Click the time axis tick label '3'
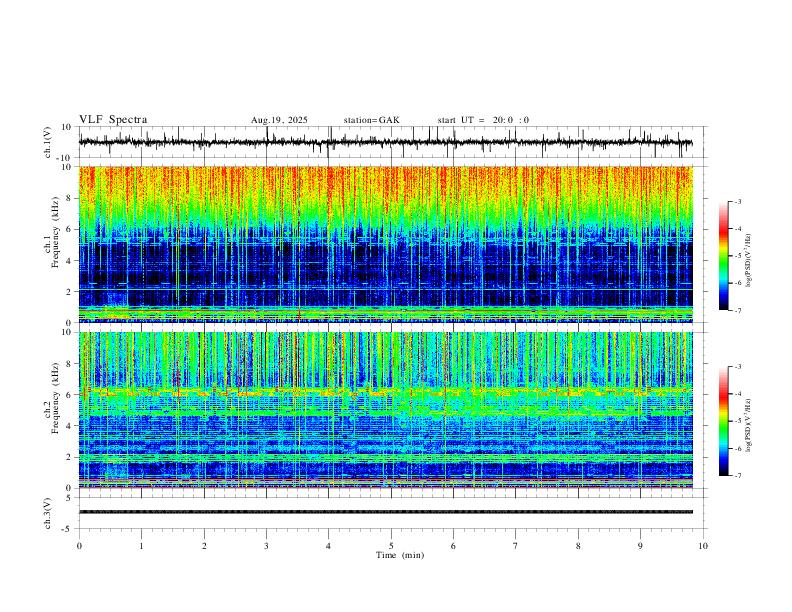792x612 pixels. [266, 546]
